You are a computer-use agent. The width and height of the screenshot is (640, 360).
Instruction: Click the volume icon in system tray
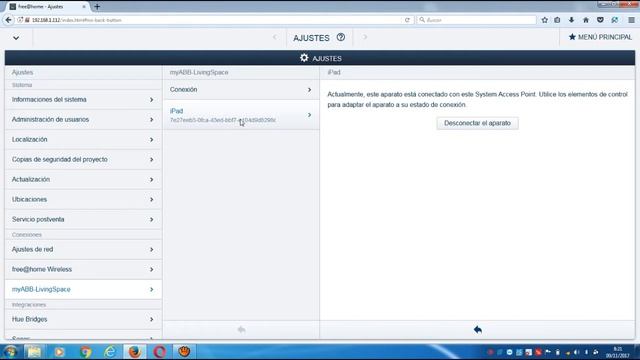pyautogui.click(x=576, y=352)
